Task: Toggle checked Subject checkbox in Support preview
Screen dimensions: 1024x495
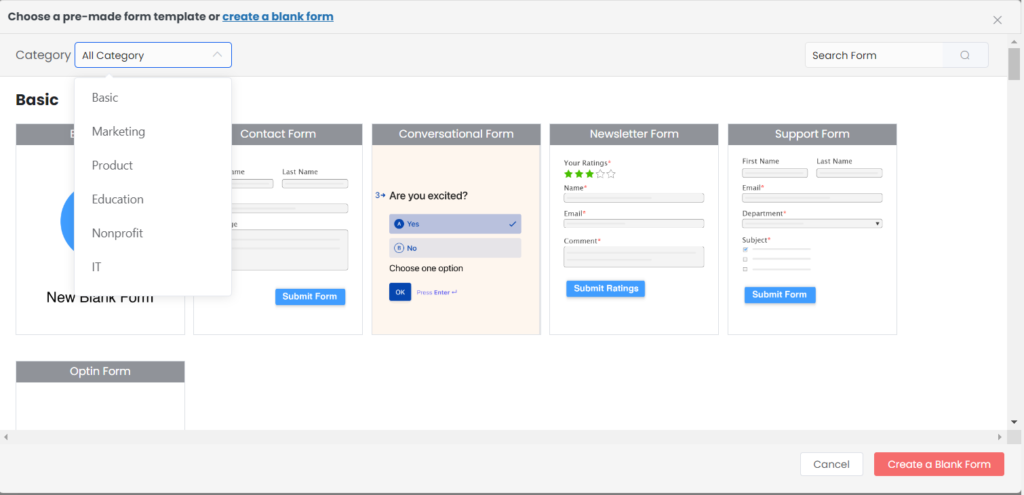Action: [745, 249]
